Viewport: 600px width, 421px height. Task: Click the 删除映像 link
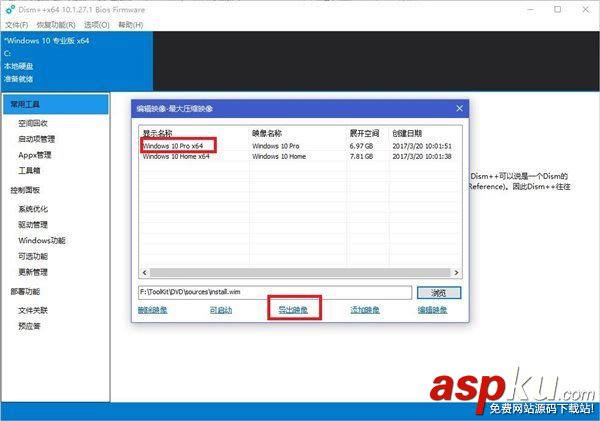pos(153,310)
